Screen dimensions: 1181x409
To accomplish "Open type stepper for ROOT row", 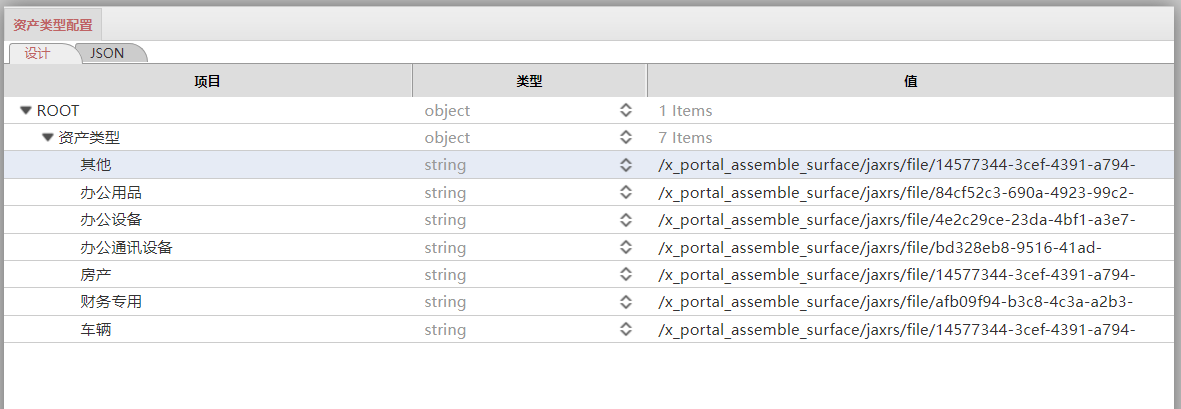I will point(626,111).
